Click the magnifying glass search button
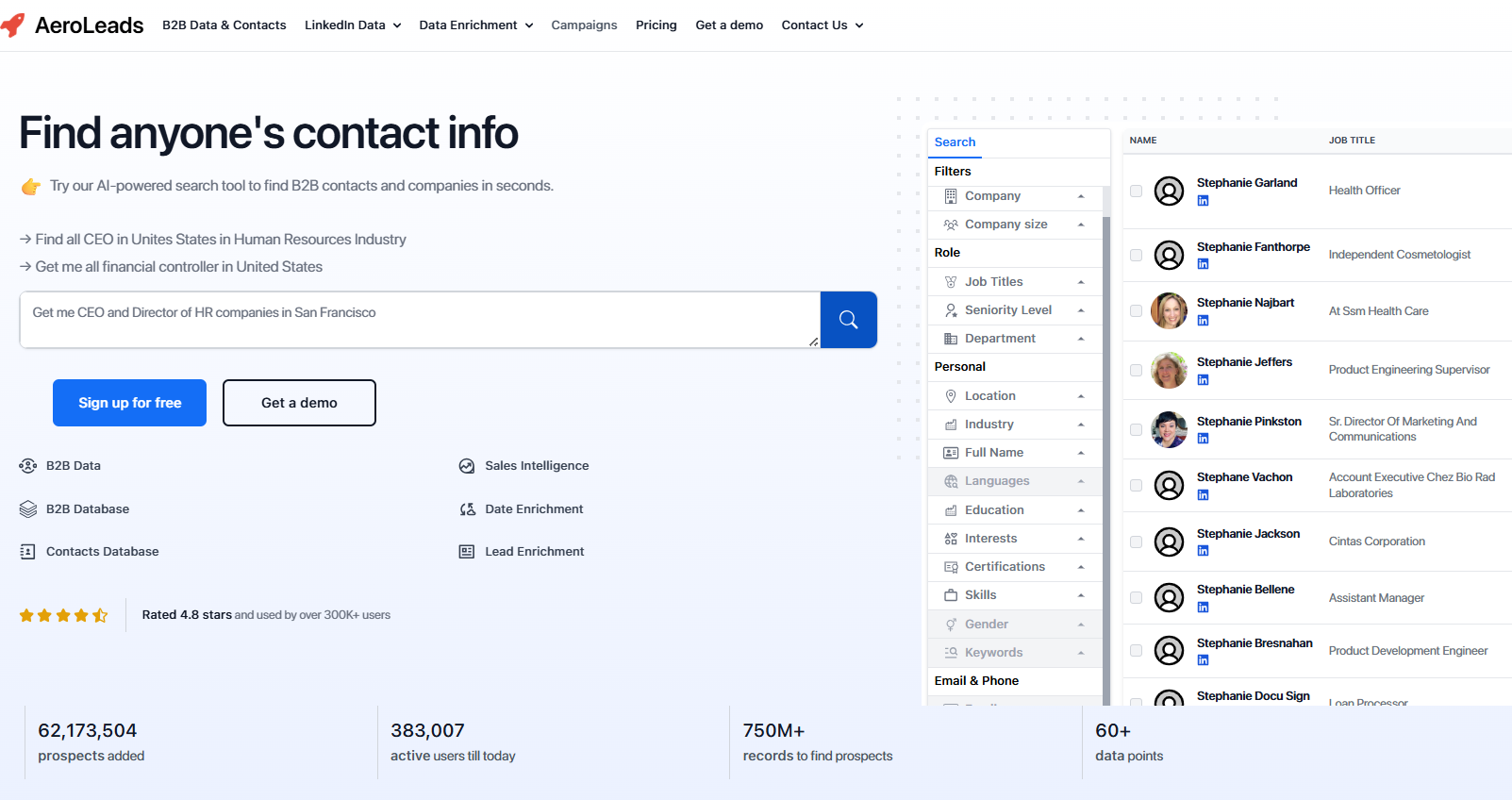Viewport: 1512px width, 800px height. 848,320
